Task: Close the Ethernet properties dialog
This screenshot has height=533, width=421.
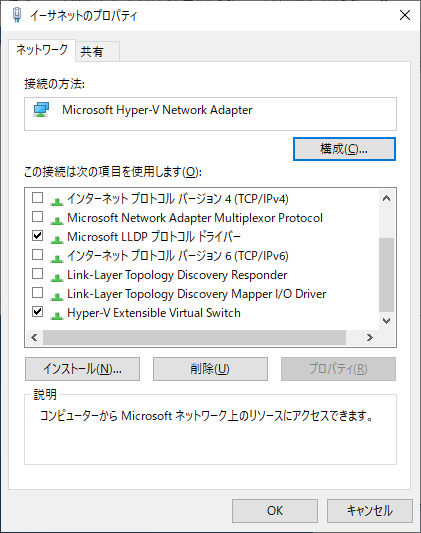Action: 405,15
